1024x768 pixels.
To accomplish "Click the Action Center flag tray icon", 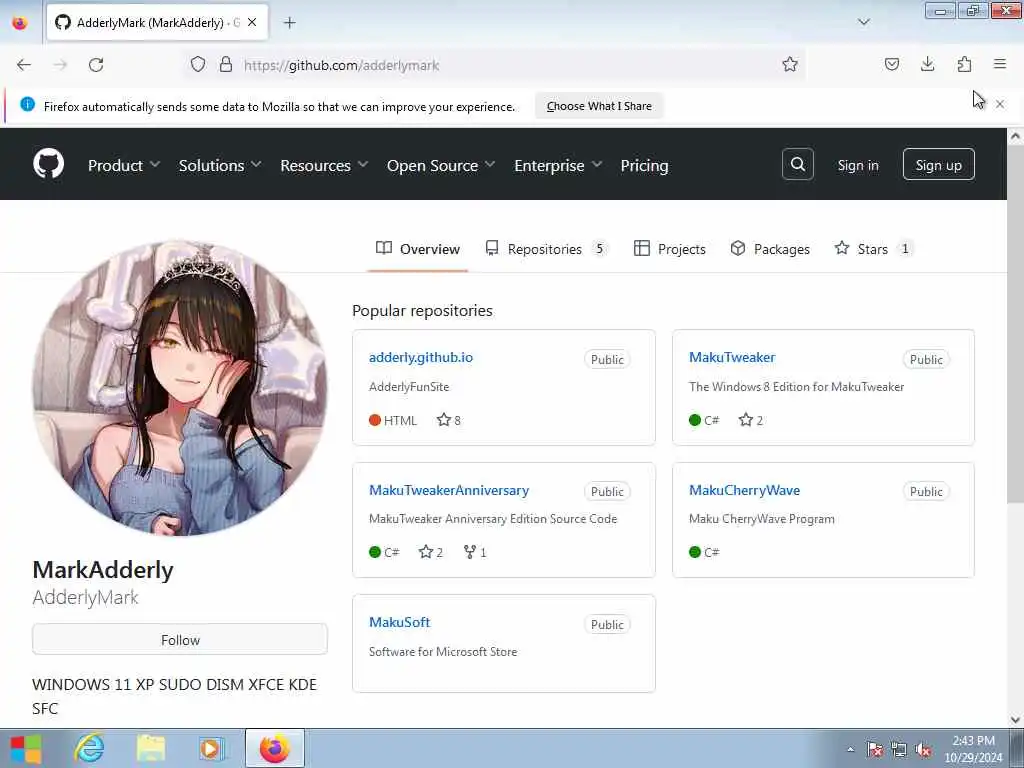I will (874, 750).
